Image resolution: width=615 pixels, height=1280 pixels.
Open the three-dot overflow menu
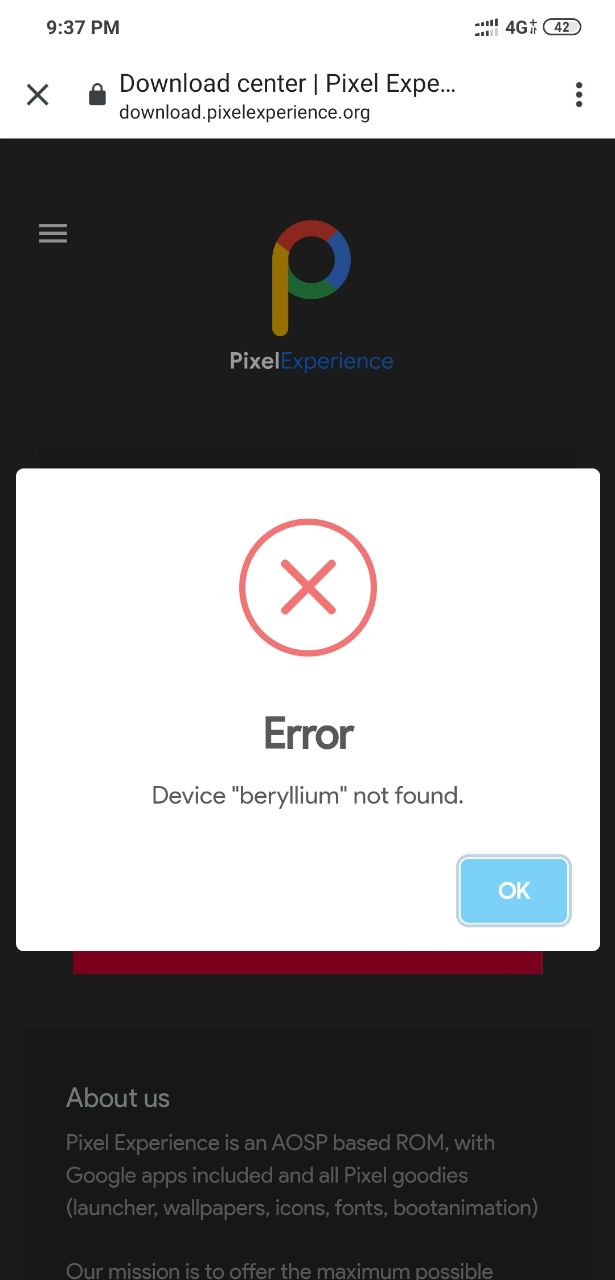coord(578,95)
